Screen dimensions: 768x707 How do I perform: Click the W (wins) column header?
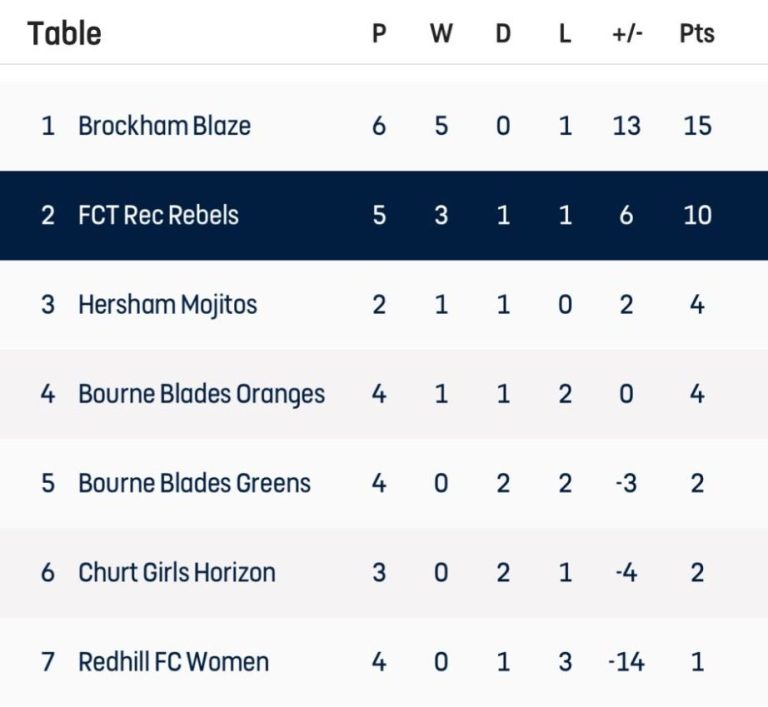tap(441, 34)
